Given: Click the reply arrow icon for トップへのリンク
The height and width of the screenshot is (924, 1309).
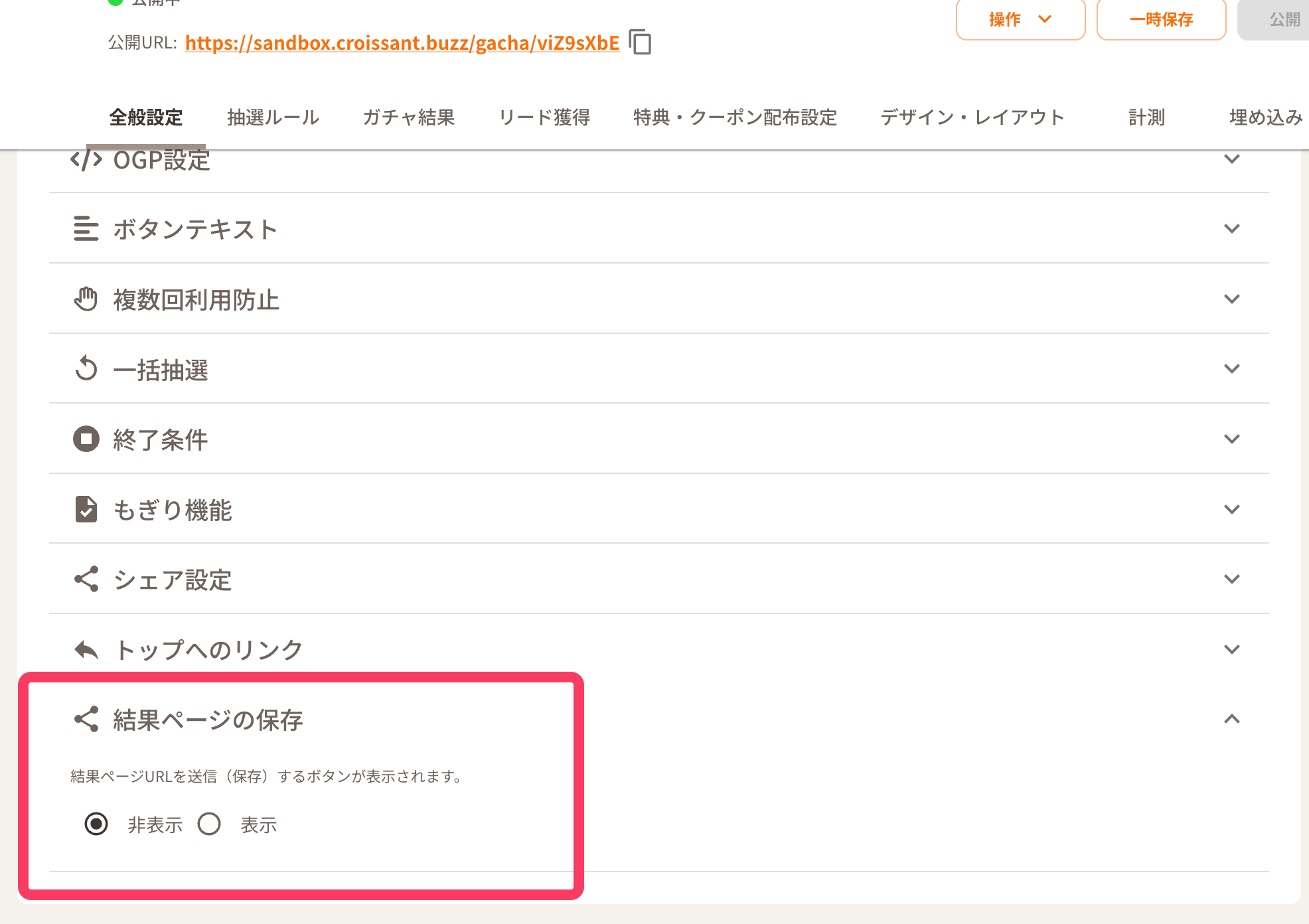Looking at the screenshot, I should tap(86, 650).
